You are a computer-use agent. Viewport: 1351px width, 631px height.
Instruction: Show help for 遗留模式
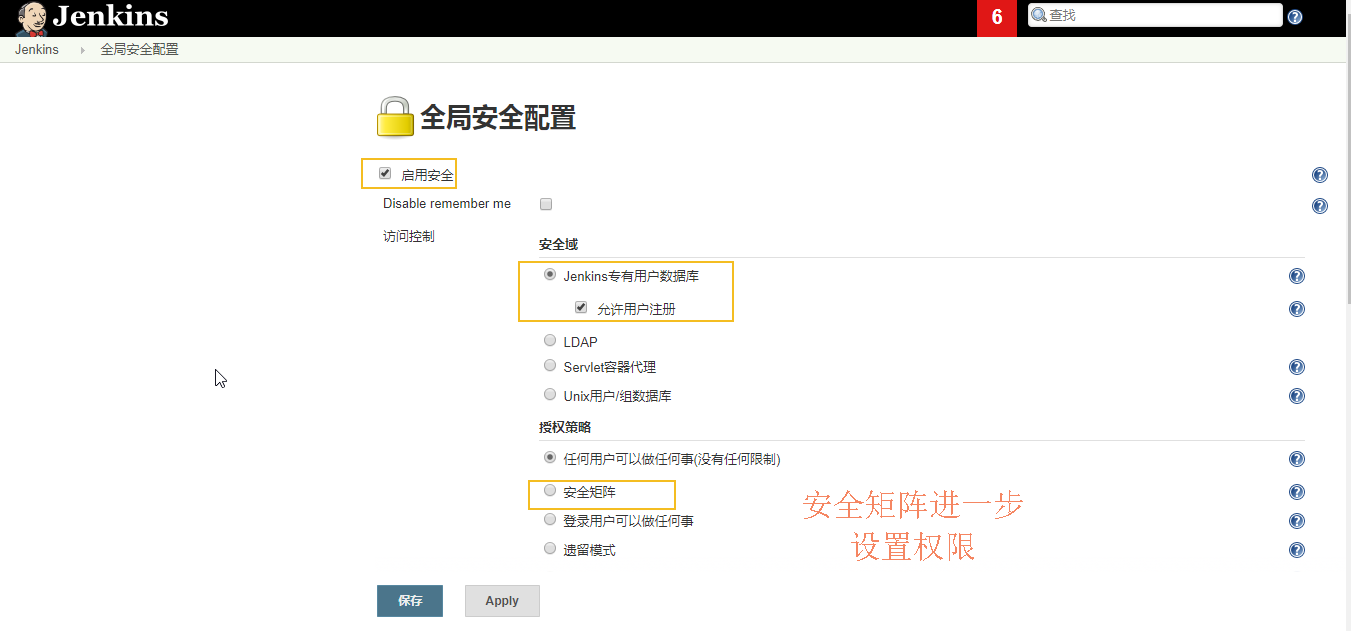(x=1297, y=550)
